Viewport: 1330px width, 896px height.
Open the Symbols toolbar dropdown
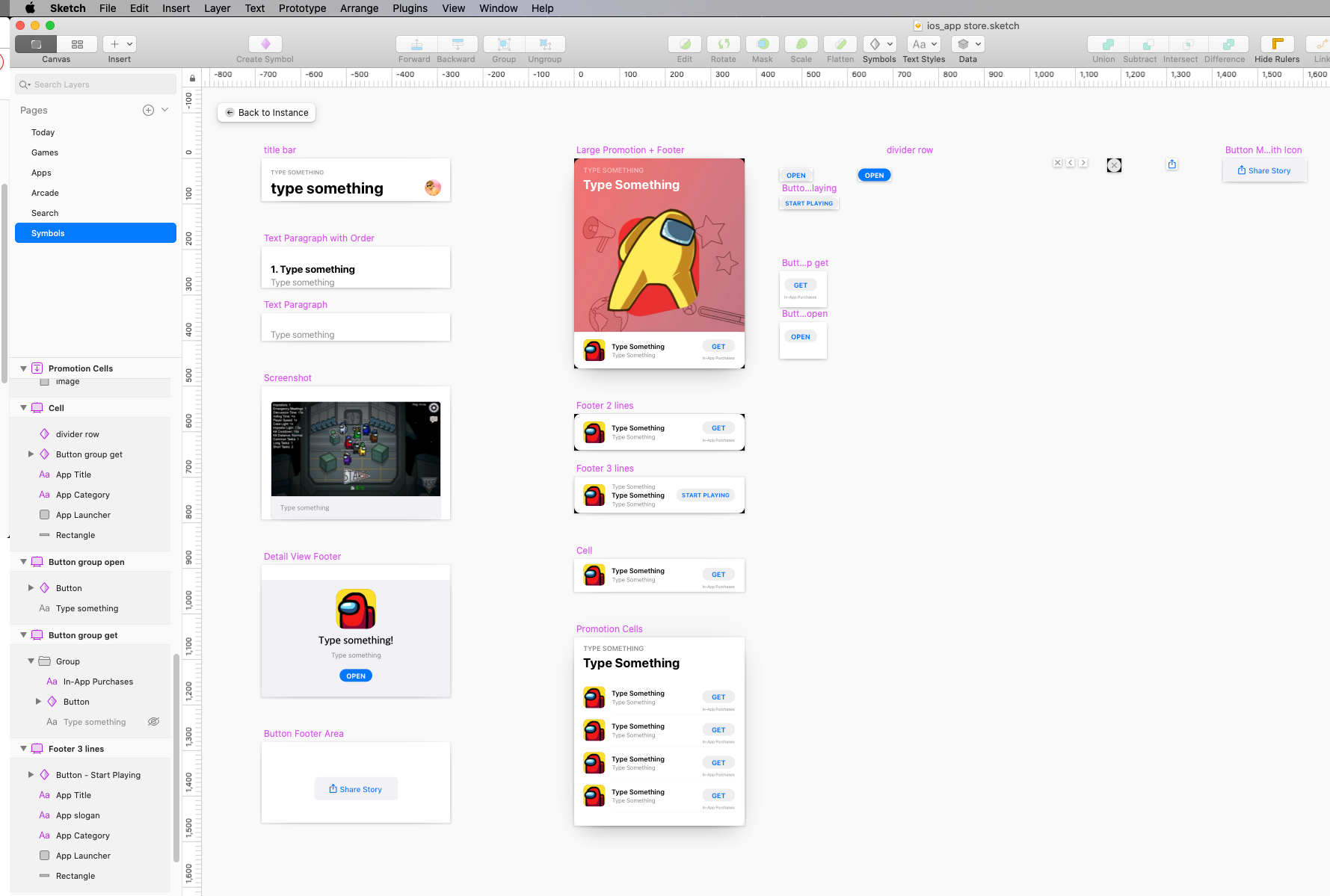click(879, 44)
